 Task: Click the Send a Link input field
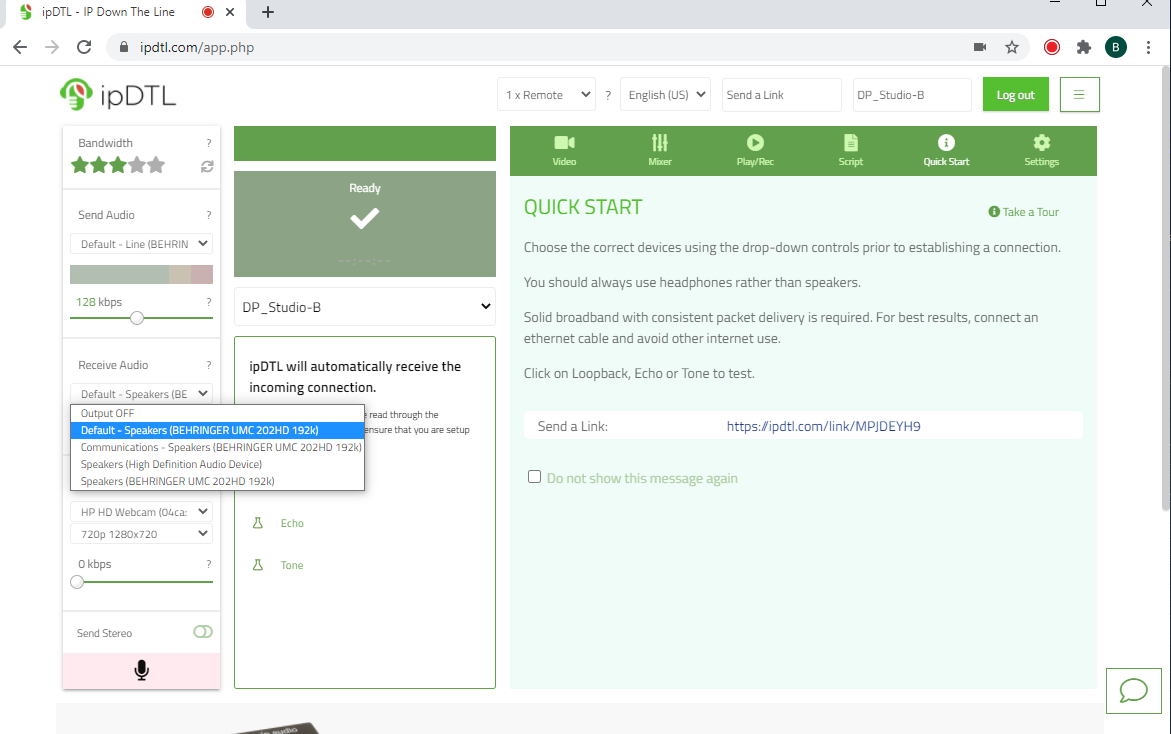click(x=781, y=95)
